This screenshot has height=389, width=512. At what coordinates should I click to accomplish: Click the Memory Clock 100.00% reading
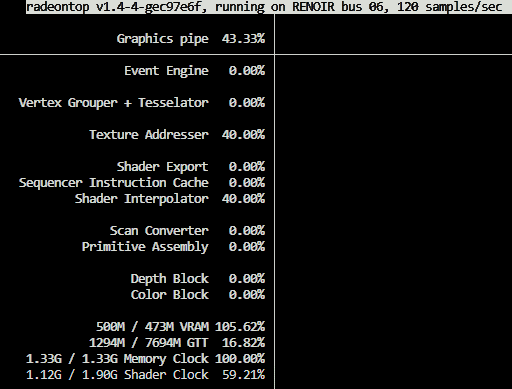click(145, 359)
